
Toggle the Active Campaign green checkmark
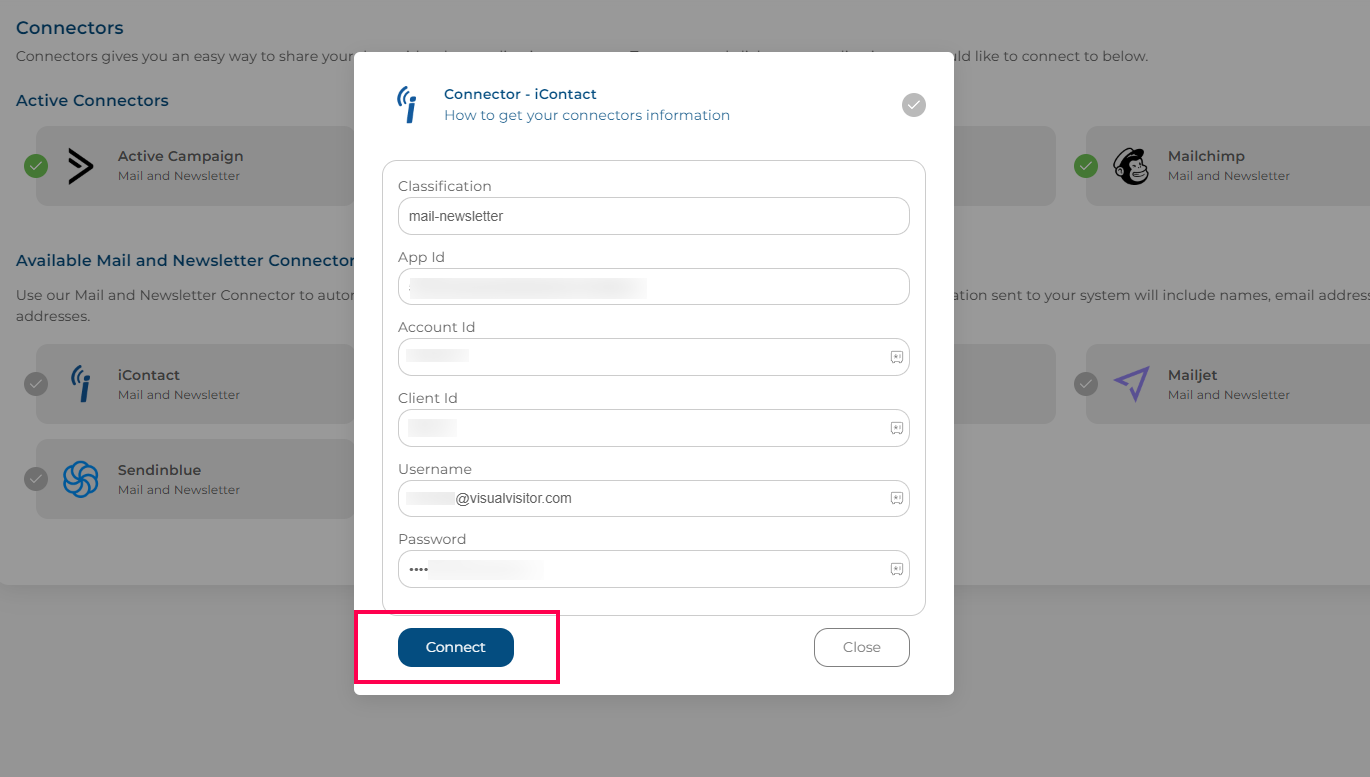pos(36,166)
